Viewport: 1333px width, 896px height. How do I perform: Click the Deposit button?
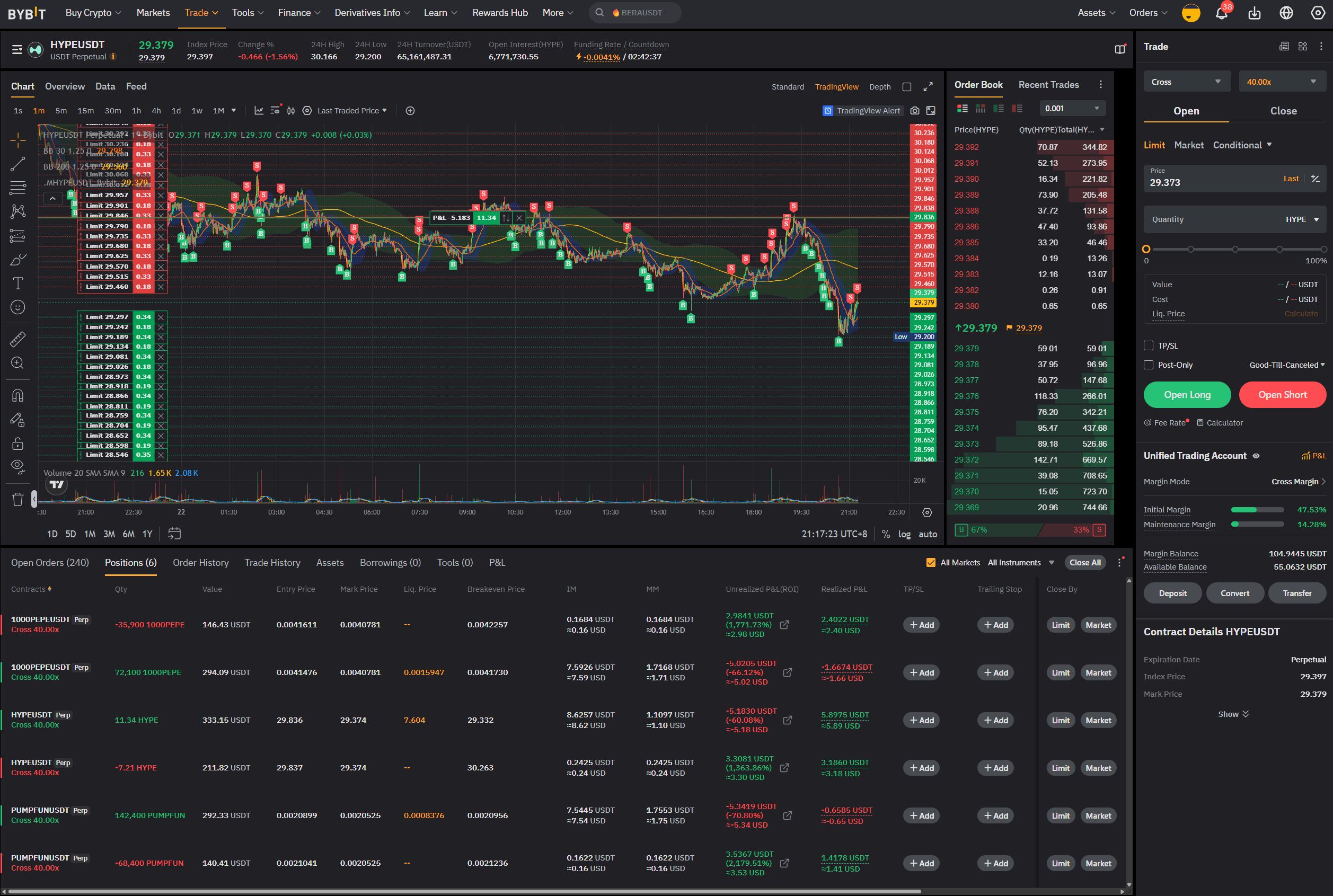coord(1172,593)
